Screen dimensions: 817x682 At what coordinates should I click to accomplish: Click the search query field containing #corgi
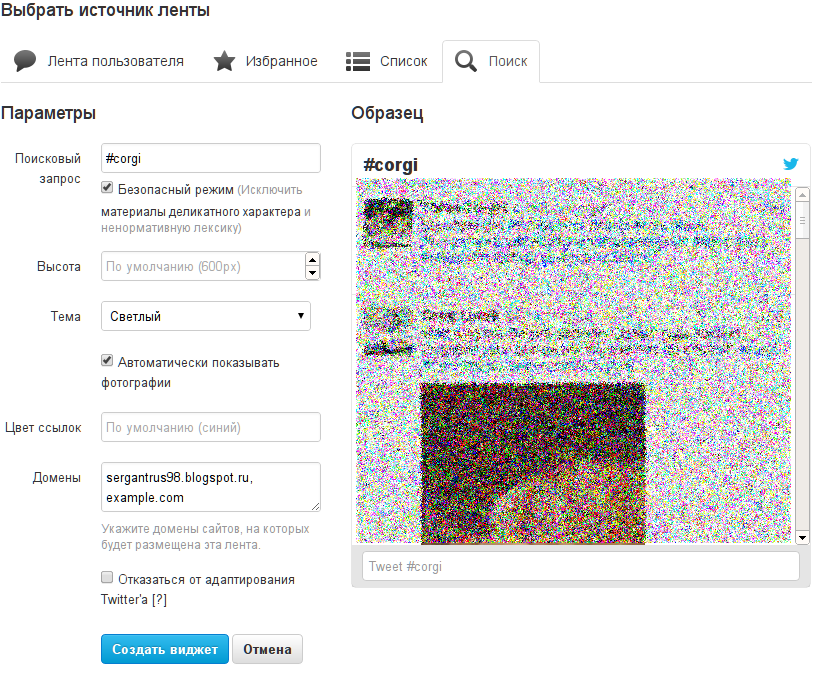click(211, 158)
